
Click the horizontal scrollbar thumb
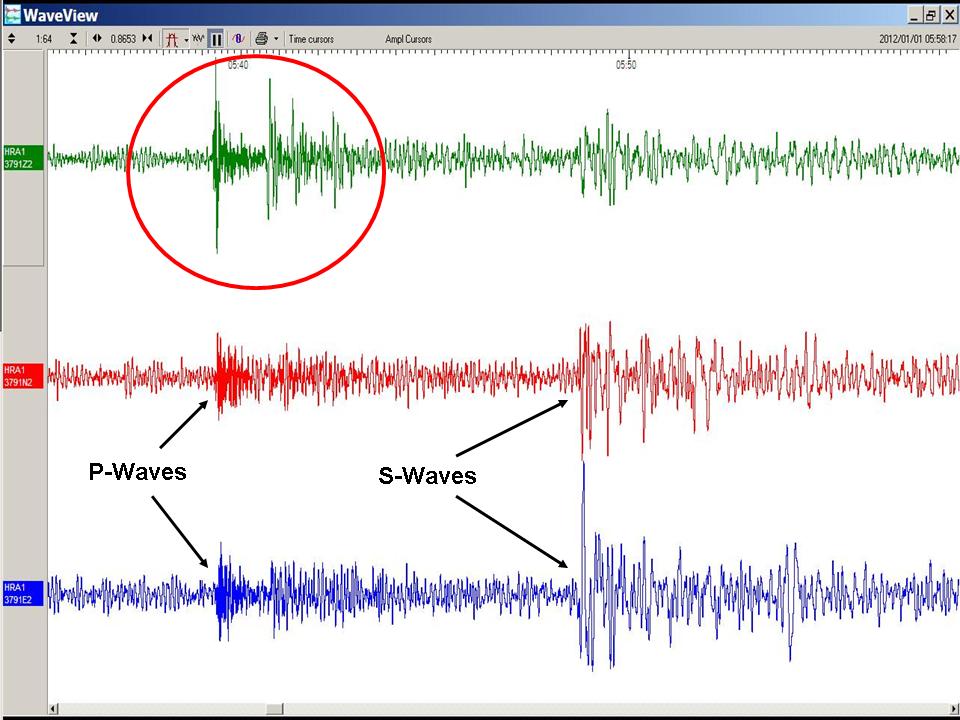274,709
